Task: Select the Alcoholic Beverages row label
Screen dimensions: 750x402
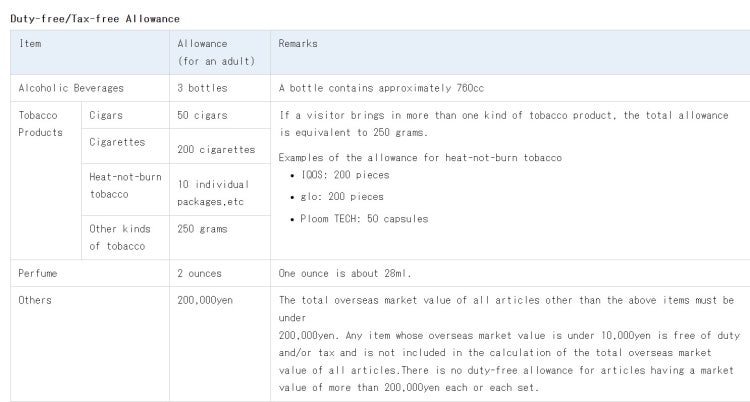Action: 90,88
